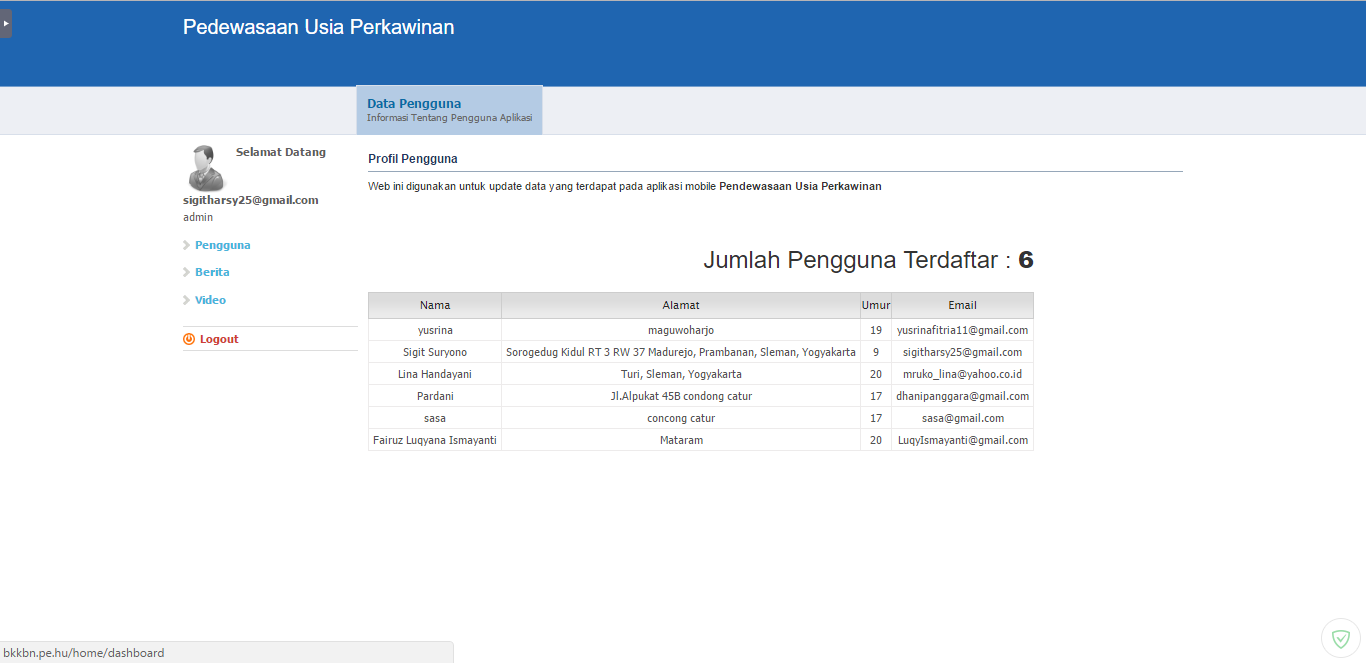
Task: Click the address Jl.Alpukat 45B condong catur
Action: tap(681, 396)
